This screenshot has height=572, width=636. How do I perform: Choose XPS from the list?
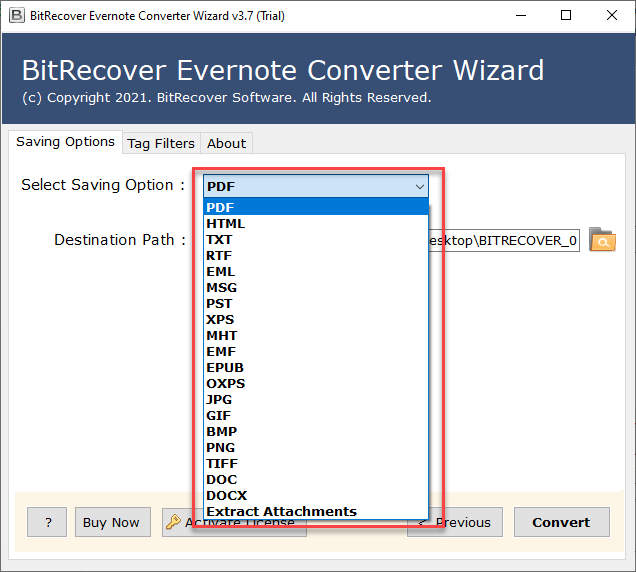pyautogui.click(x=316, y=320)
